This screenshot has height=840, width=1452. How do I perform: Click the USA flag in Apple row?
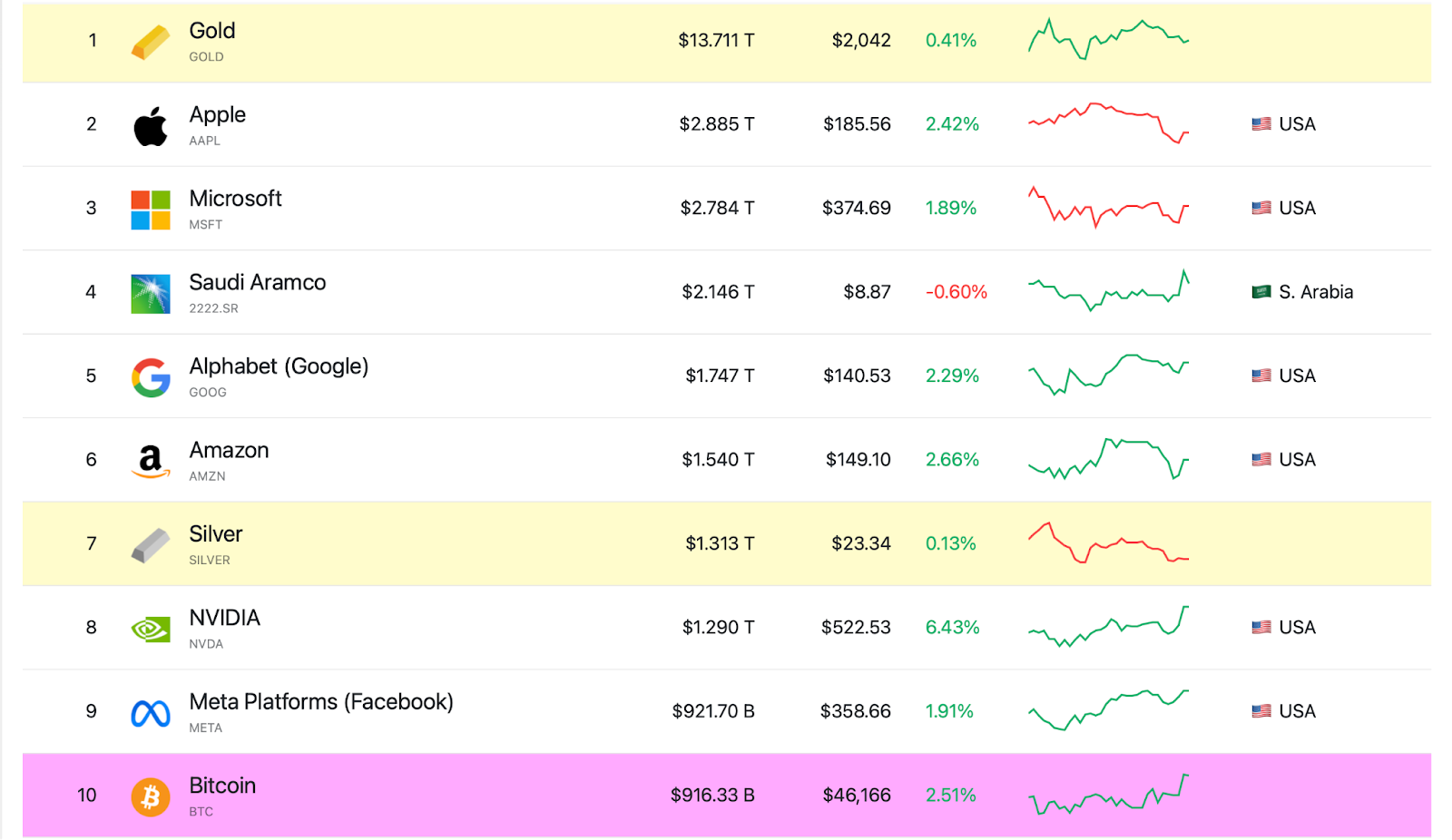1261,124
